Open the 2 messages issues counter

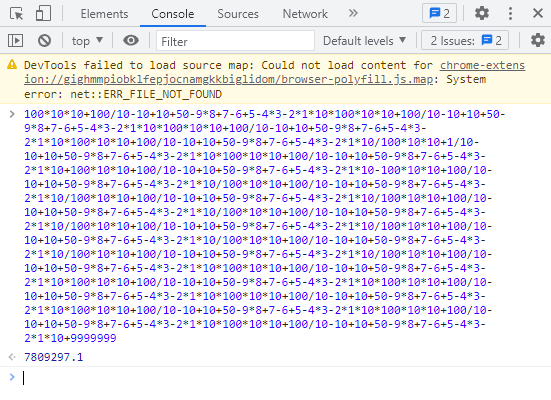[439, 13]
